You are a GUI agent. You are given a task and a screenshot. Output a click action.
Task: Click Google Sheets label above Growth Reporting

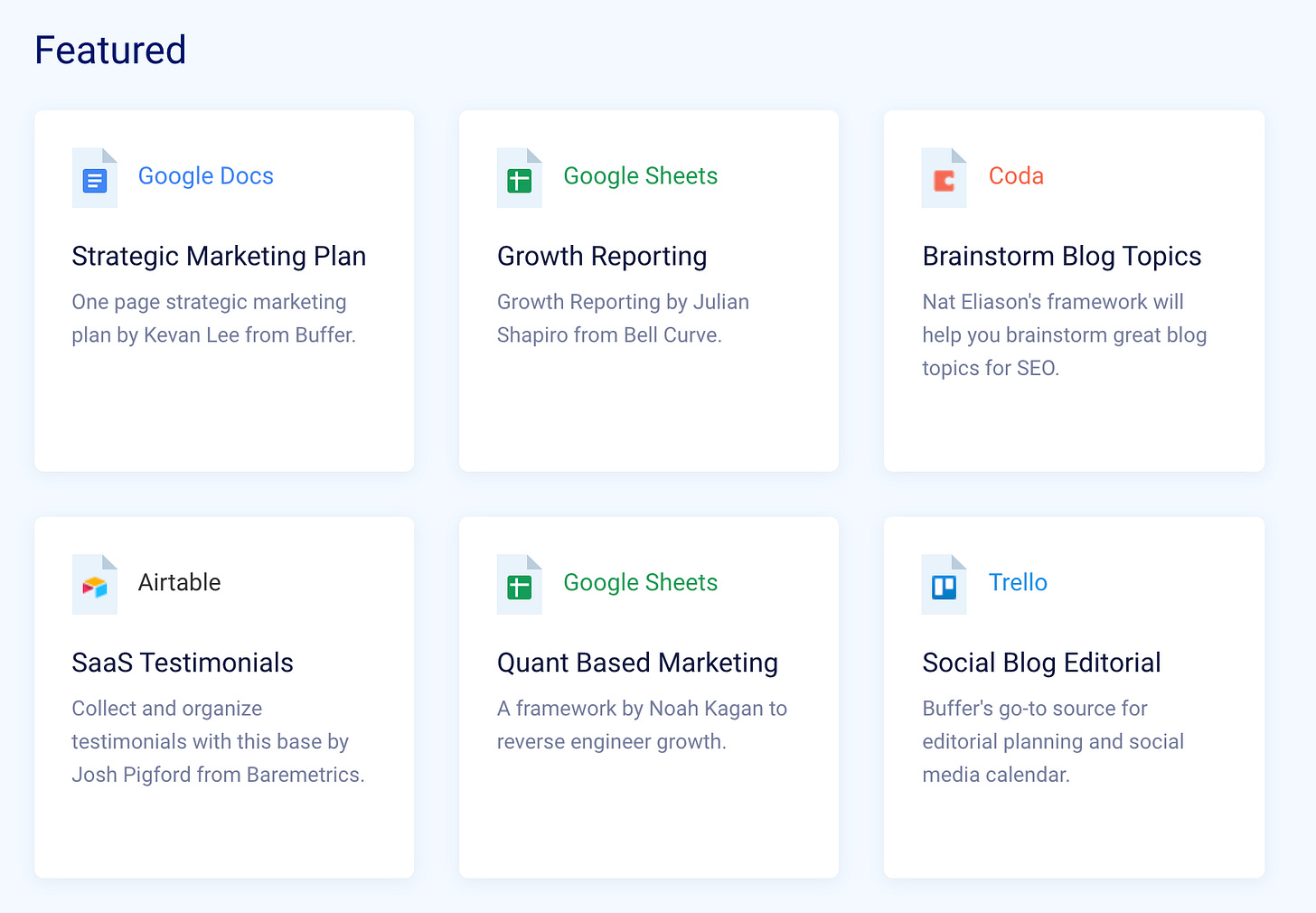point(640,176)
